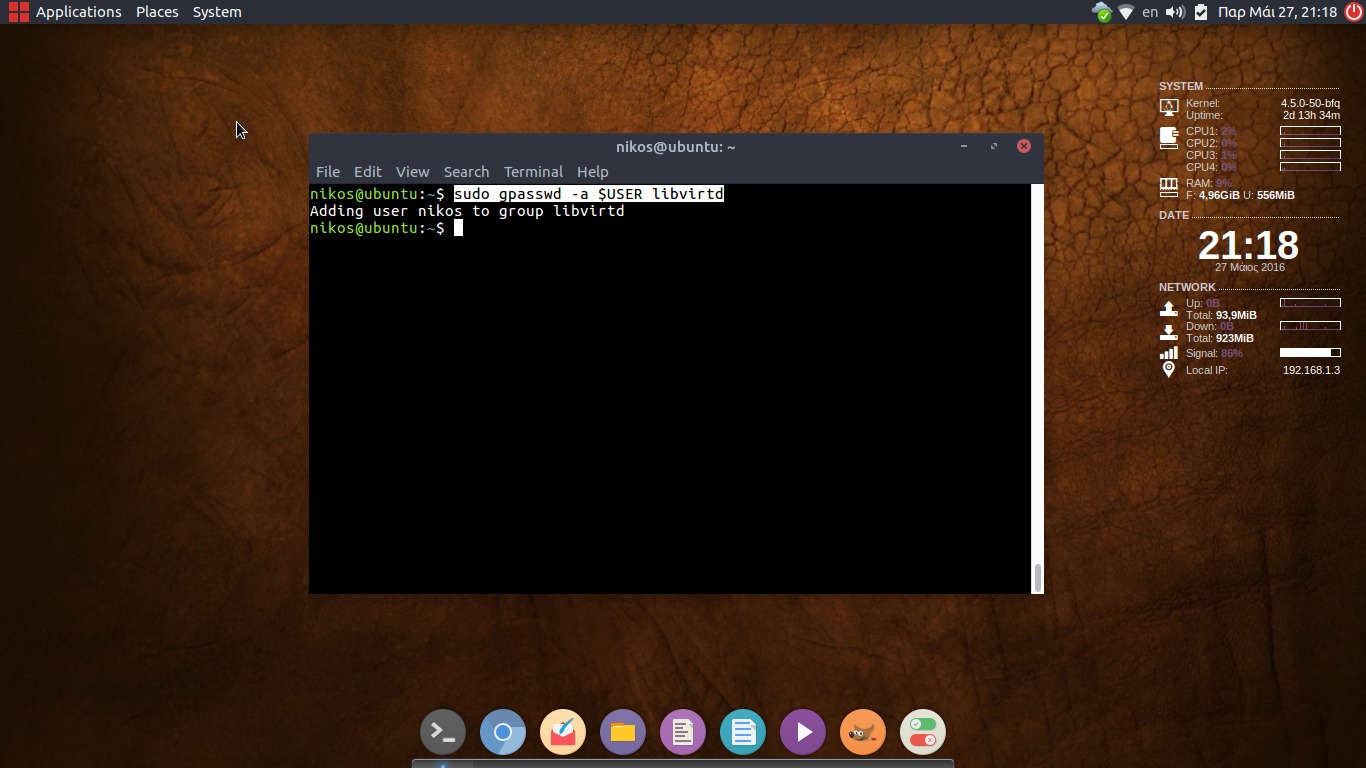The width and height of the screenshot is (1366, 768).
Task: Expand the Places menu
Action: [157, 12]
